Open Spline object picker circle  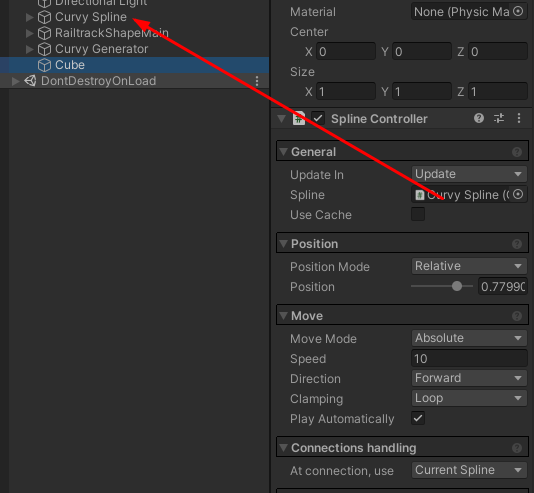518,194
